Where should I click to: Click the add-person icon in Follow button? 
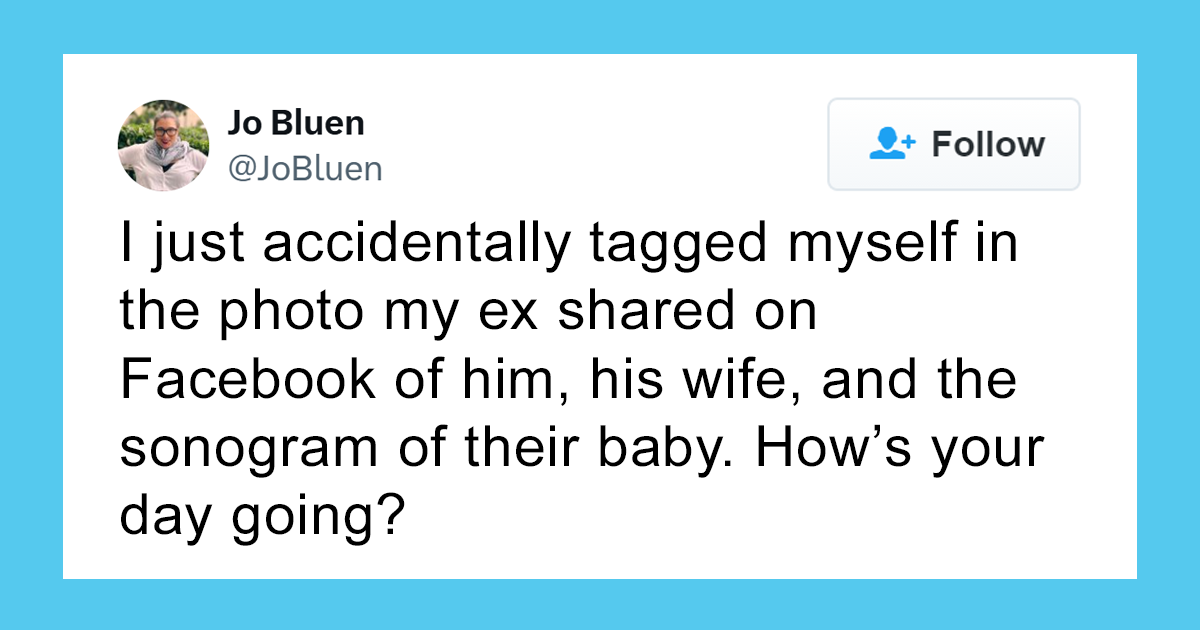[x=892, y=144]
